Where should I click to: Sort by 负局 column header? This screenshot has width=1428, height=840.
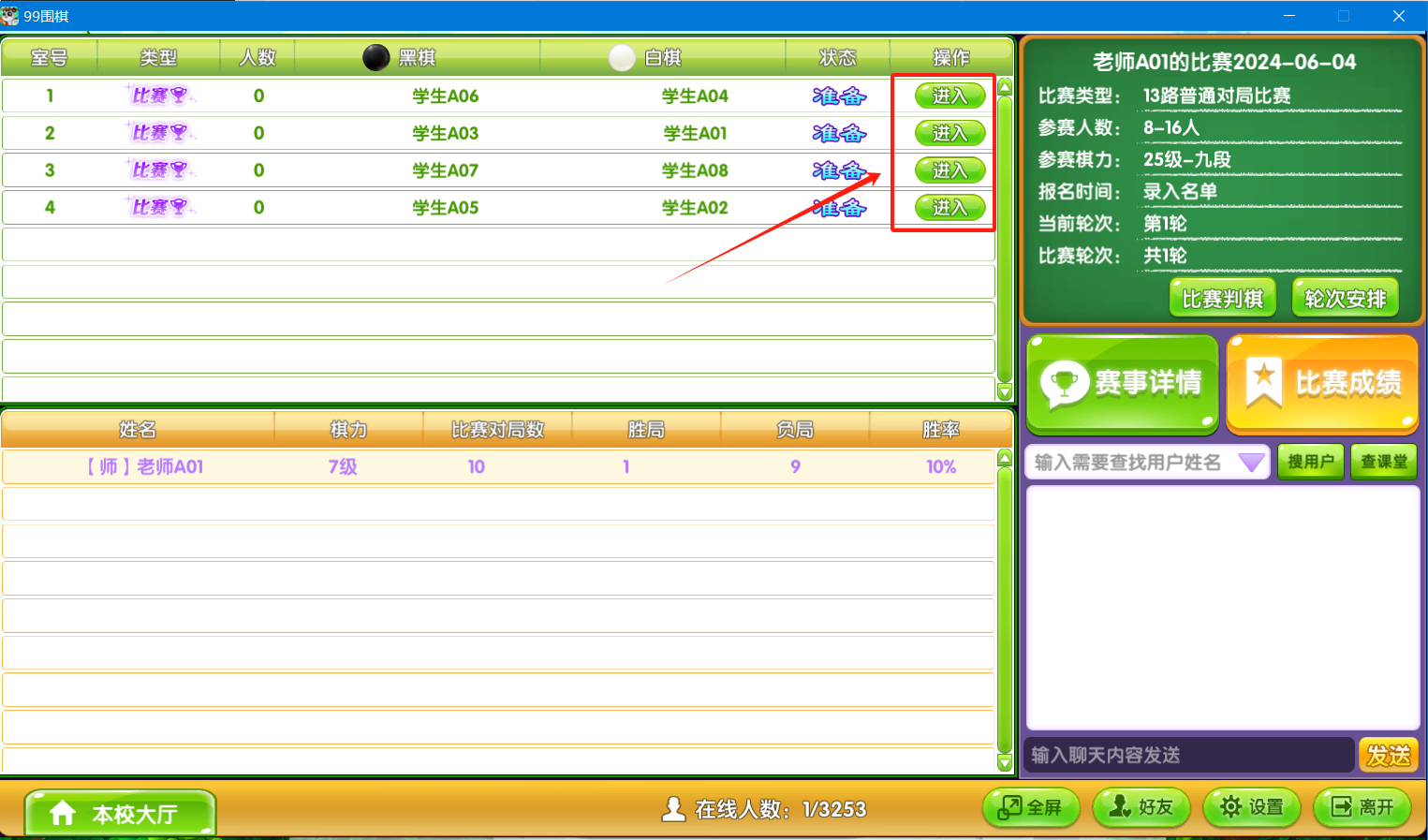coord(795,430)
